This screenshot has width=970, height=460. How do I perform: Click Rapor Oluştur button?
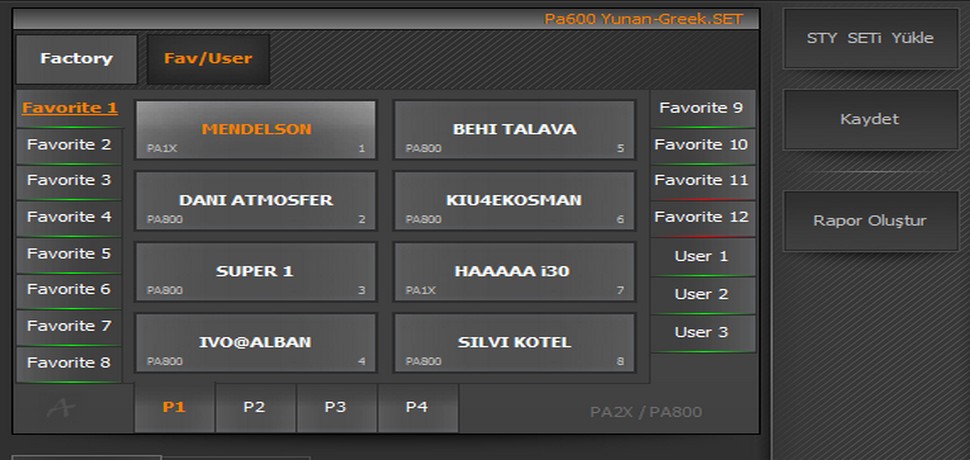point(870,221)
